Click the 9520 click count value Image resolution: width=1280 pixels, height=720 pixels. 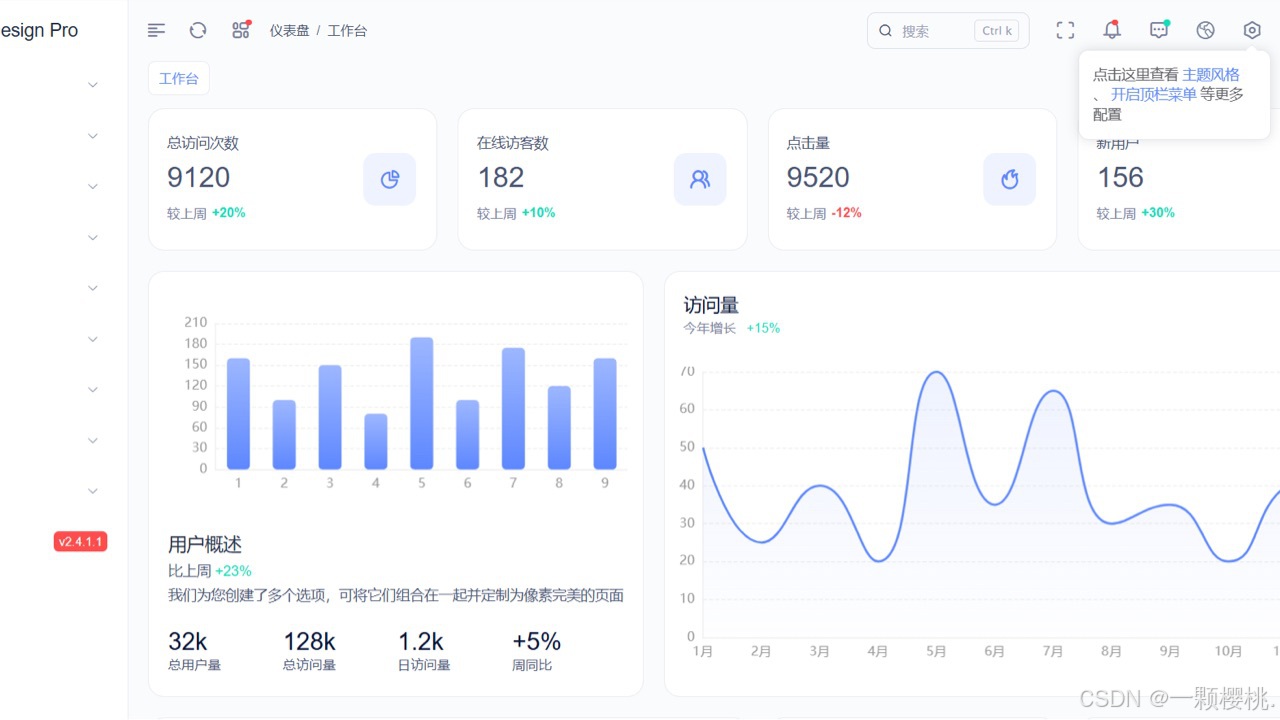point(818,178)
